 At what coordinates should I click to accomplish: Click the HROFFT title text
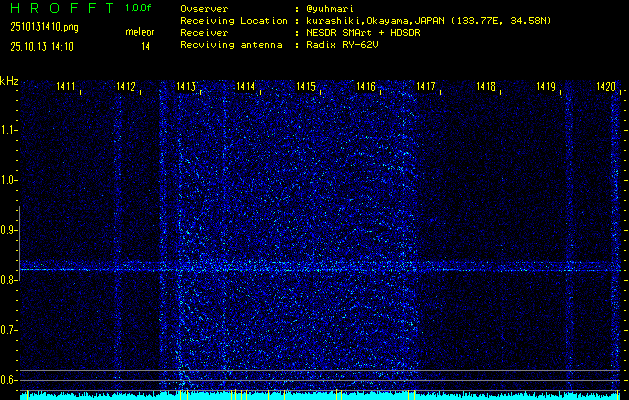point(60,8)
